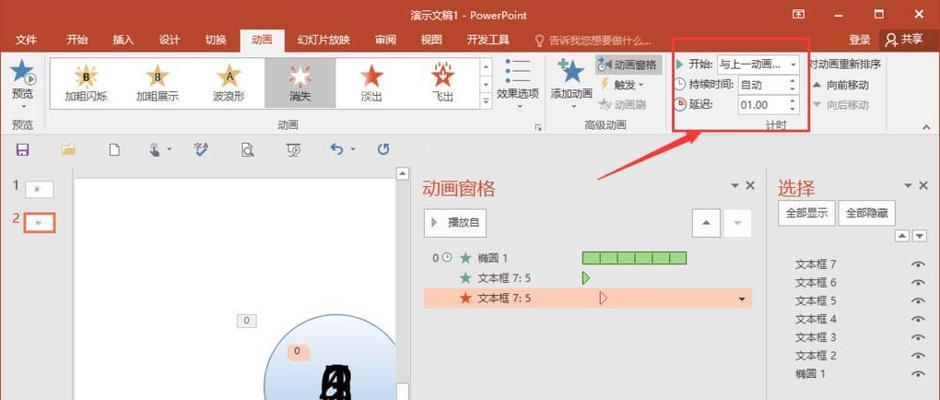Open file via the folder icon
Screen dimensions: 940x400
point(68,150)
